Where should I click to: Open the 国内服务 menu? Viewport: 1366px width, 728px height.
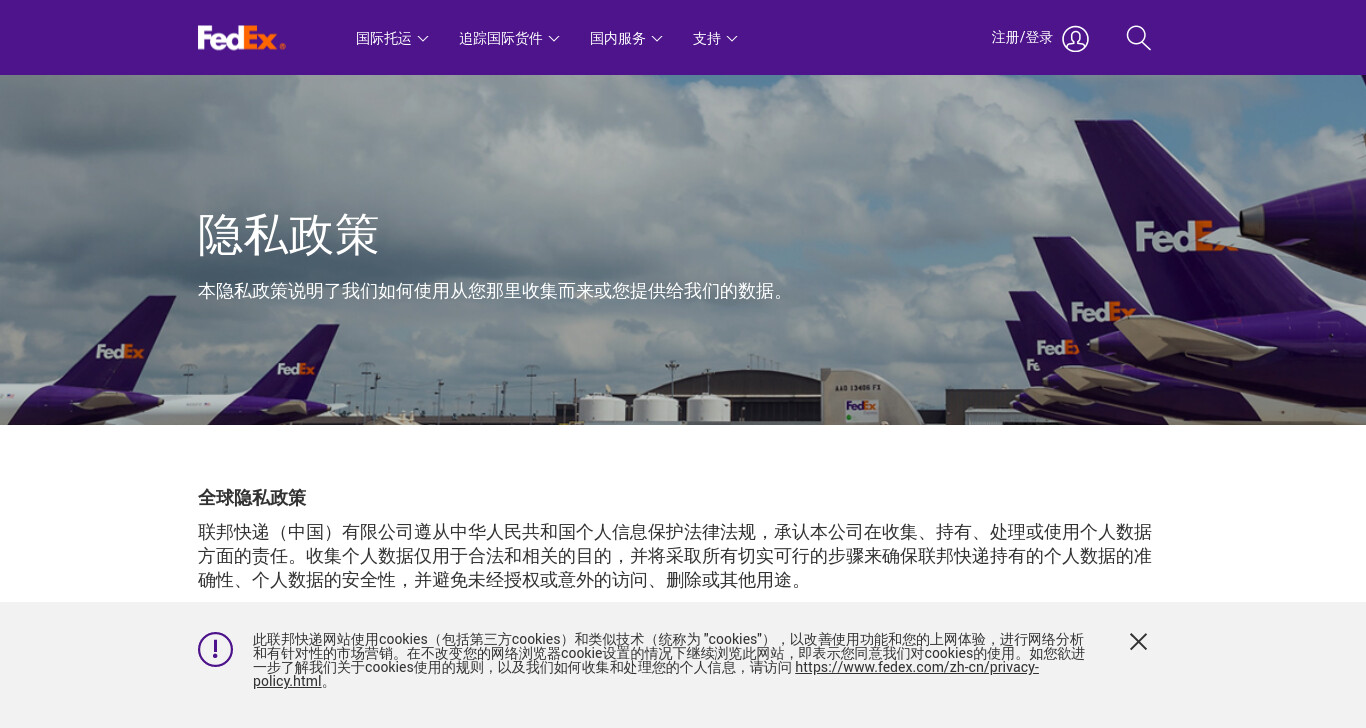point(626,38)
